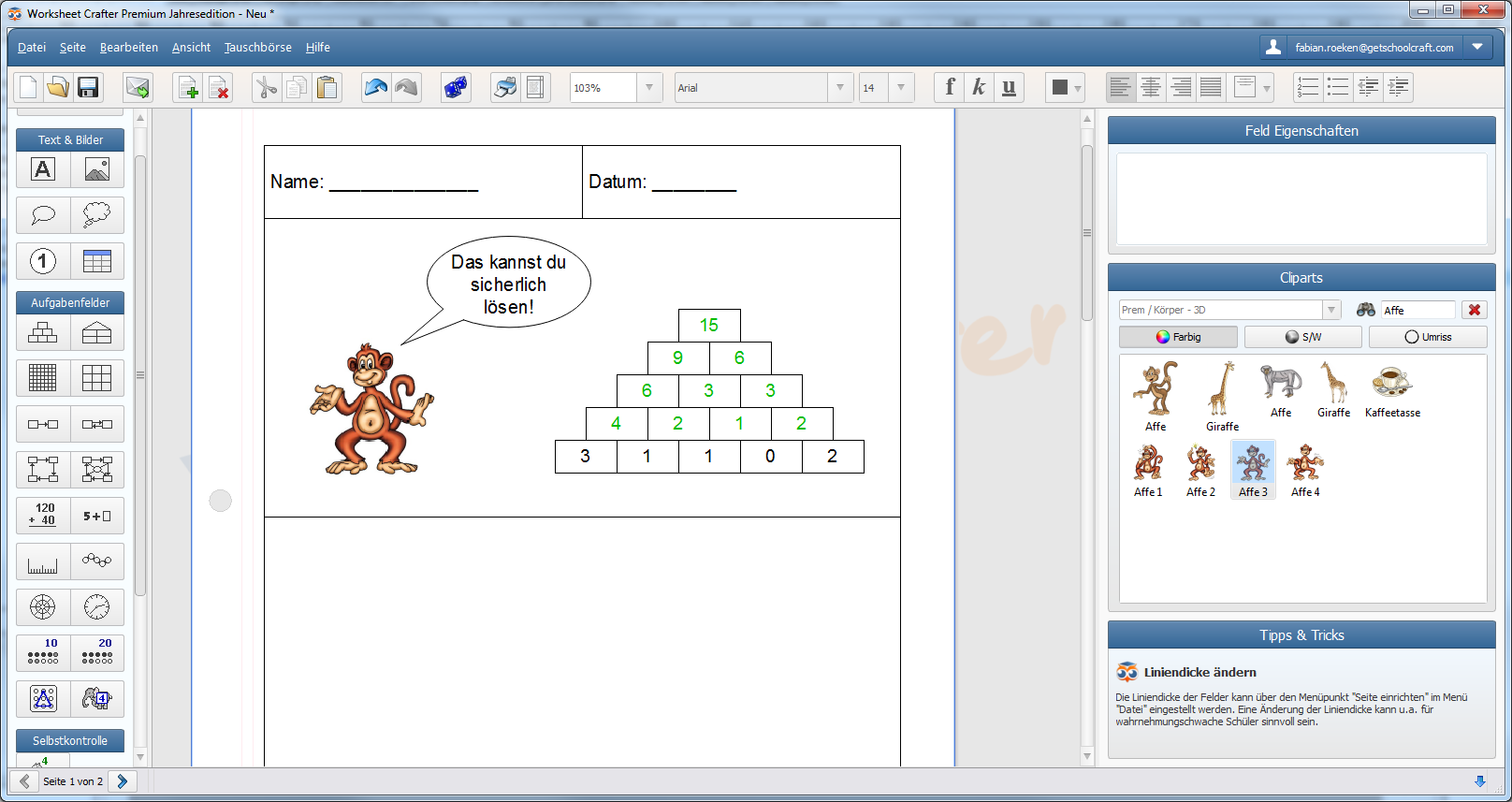Click the dice randomize icon
This screenshot has height=802, width=1512.
(456, 88)
